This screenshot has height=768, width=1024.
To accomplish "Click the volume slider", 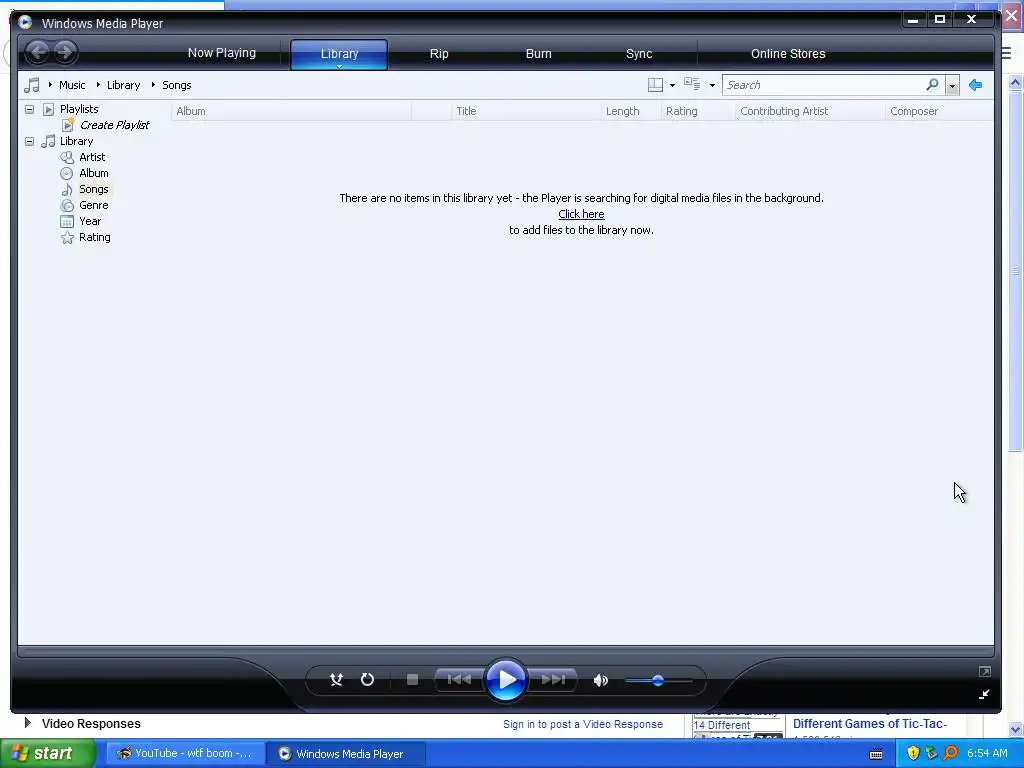I will pyautogui.click(x=658, y=680).
